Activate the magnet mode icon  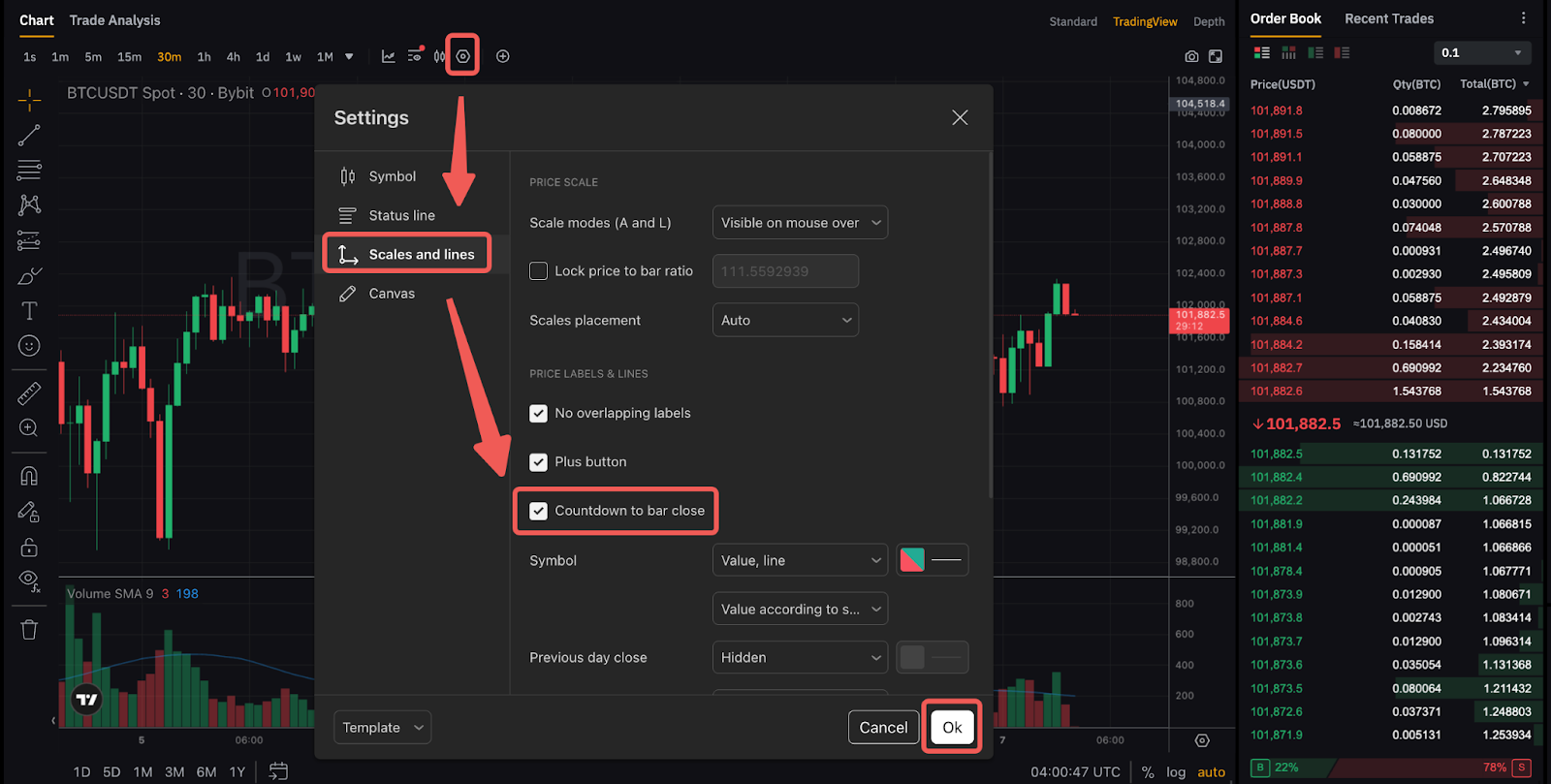tap(29, 476)
